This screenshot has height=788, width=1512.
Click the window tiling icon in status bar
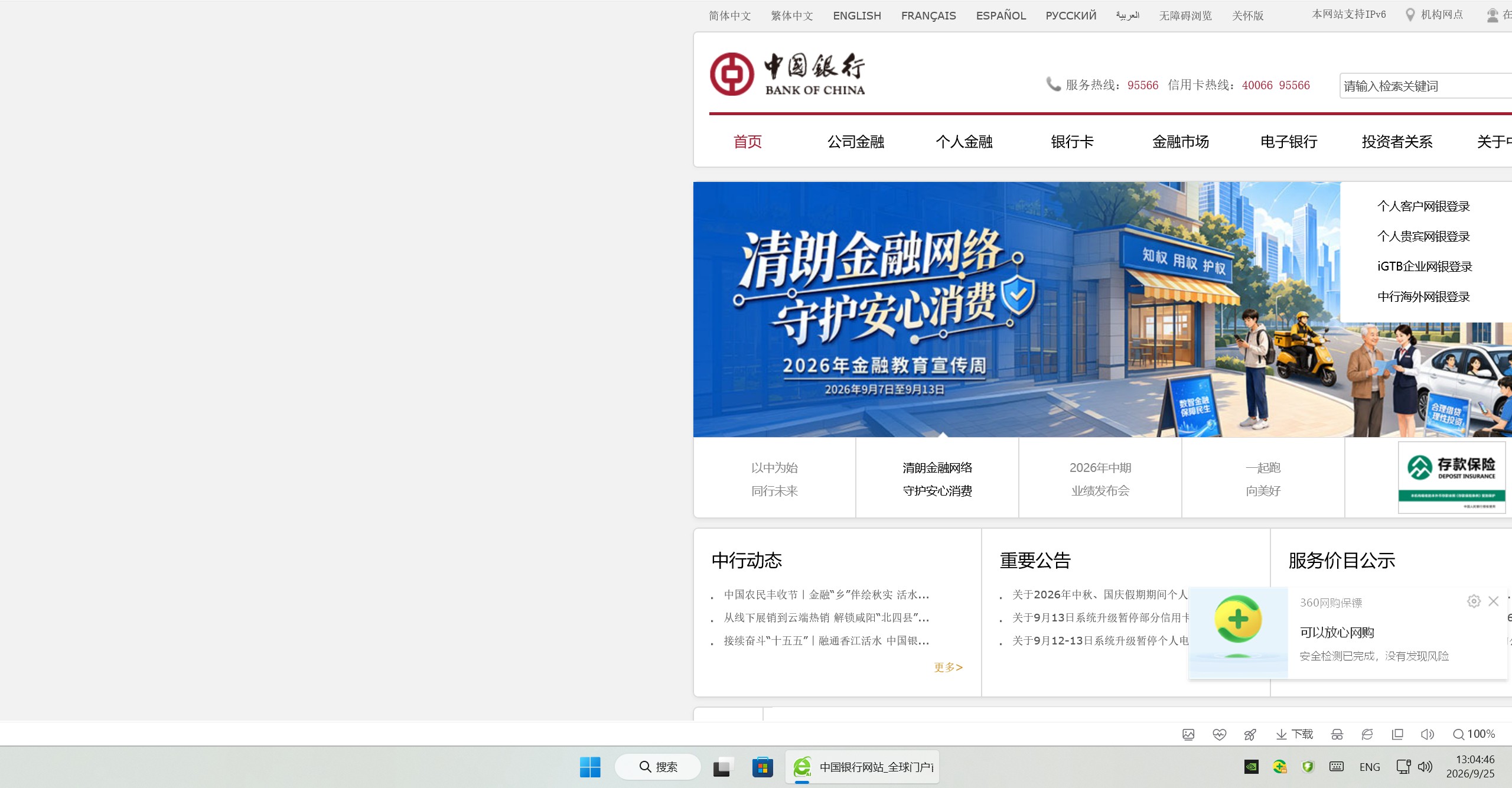point(1397,734)
